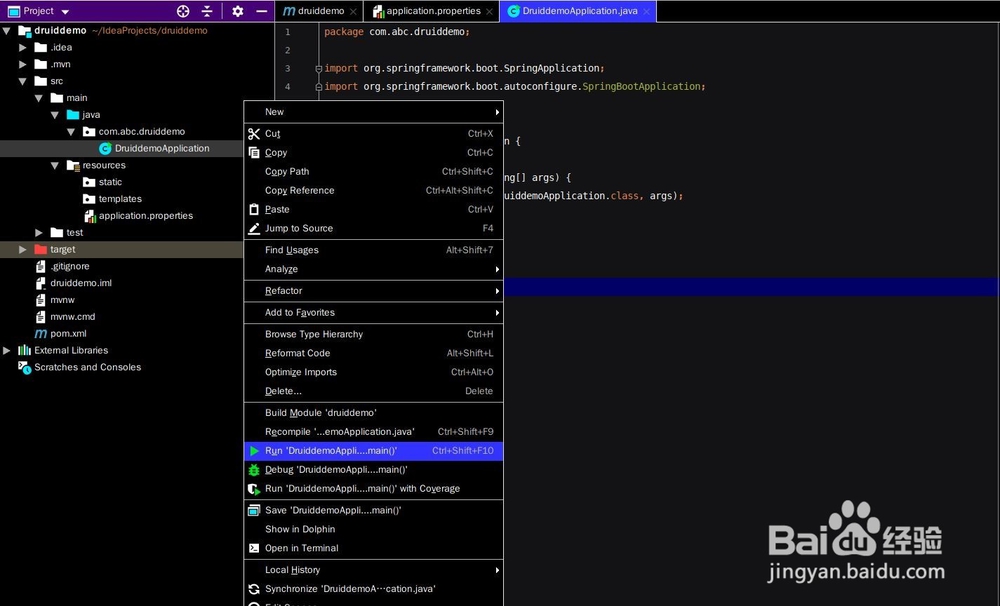Click the DruiddemoApplication class icon in tree
This screenshot has width=1000, height=606.
click(x=105, y=148)
